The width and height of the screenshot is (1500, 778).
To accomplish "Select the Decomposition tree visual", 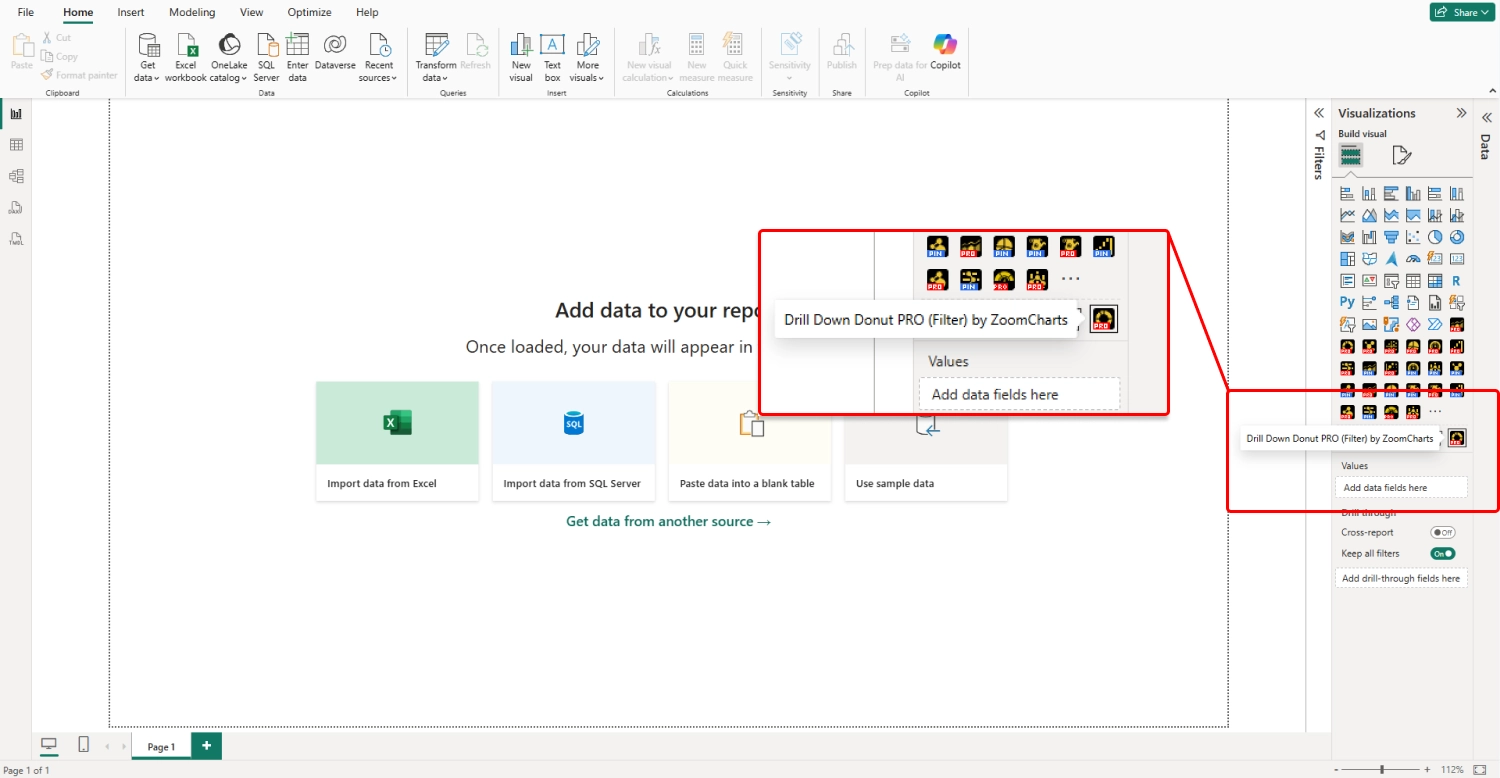I will click(1391, 302).
